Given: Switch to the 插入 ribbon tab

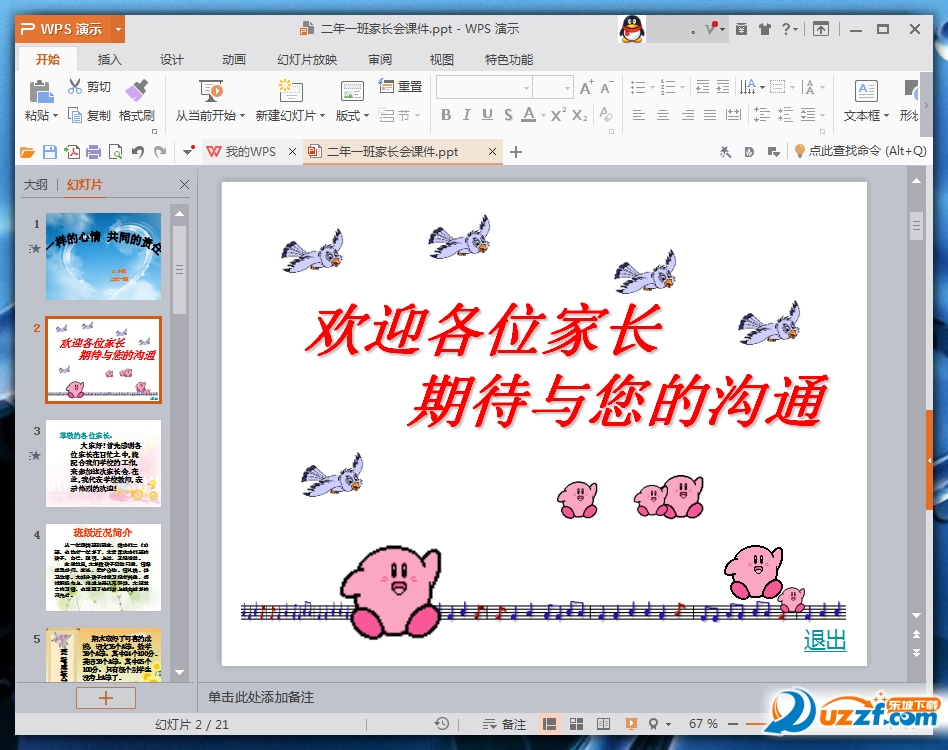Looking at the screenshot, I should (x=109, y=59).
